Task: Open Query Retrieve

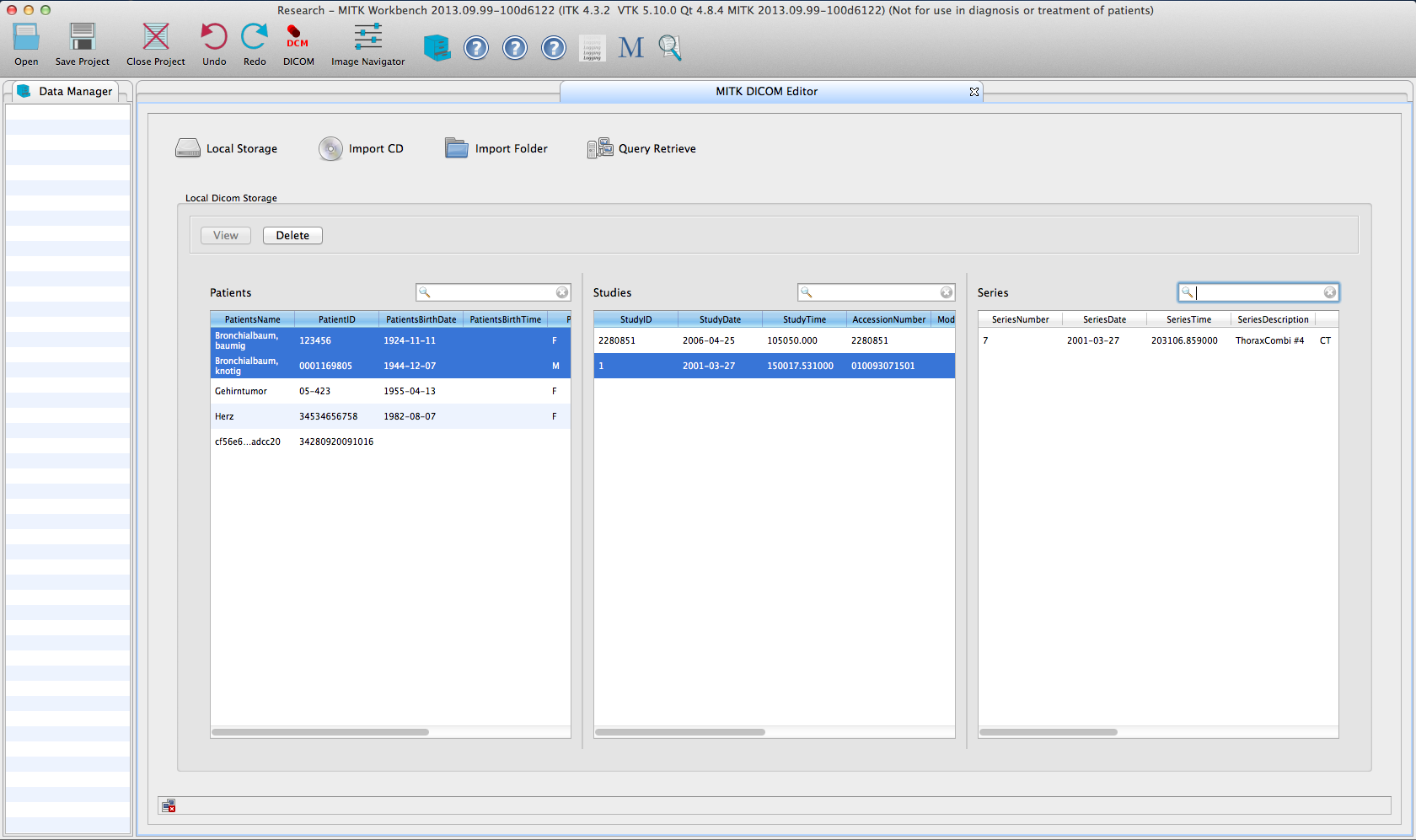Action: point(642,149)
